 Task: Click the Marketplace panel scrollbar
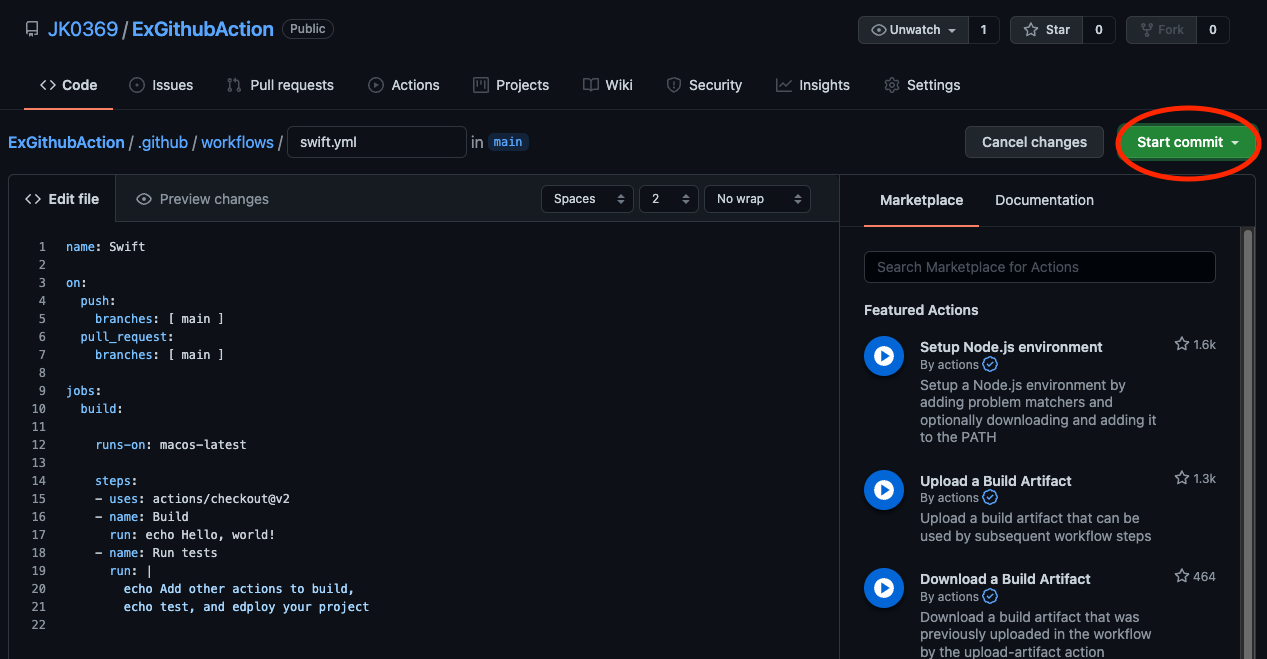click(1247, 443)
